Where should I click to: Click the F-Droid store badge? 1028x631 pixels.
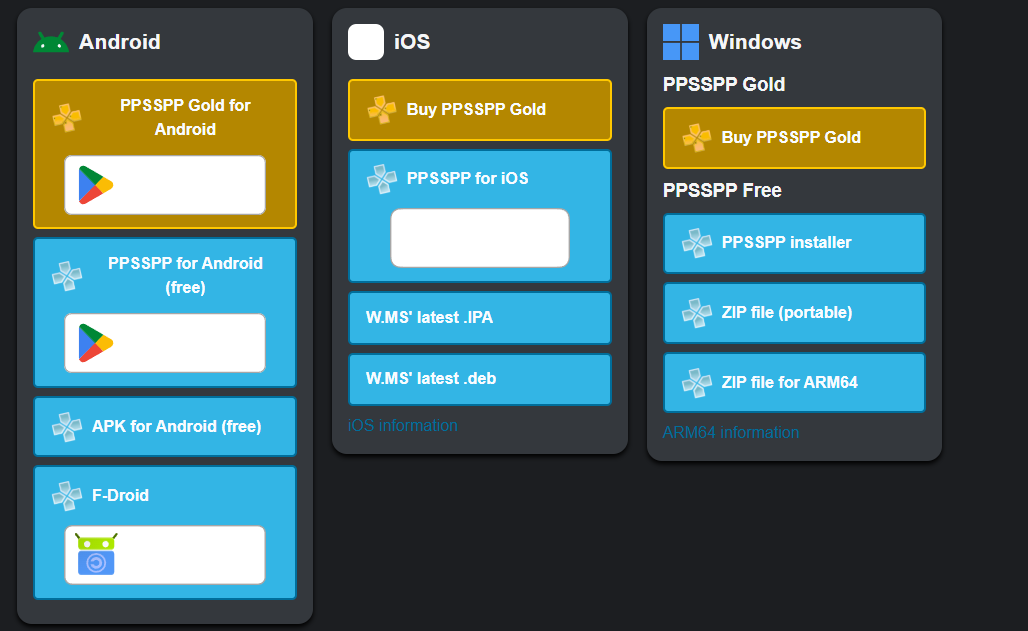tap(165, 555)
